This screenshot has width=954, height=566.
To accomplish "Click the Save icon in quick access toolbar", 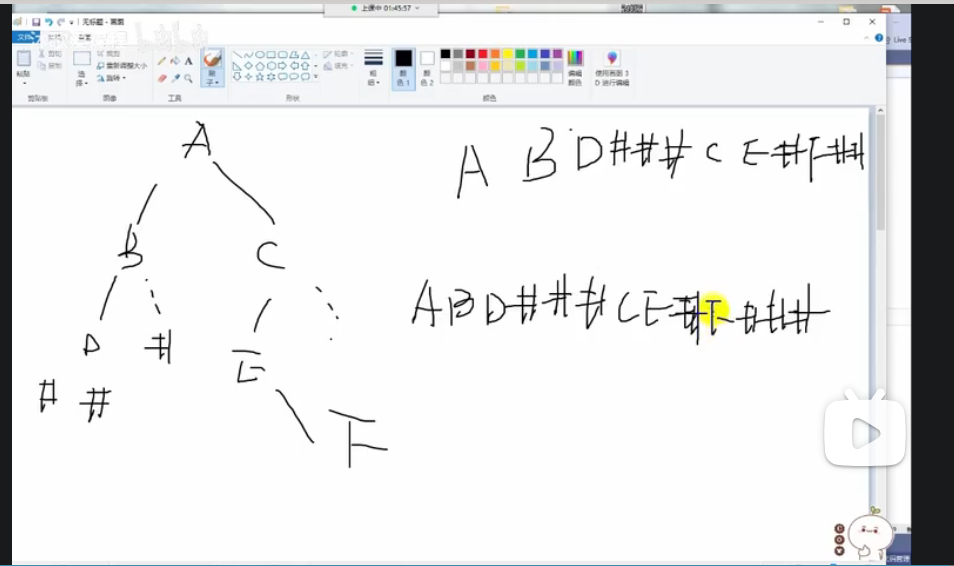I will coord(36,22).
